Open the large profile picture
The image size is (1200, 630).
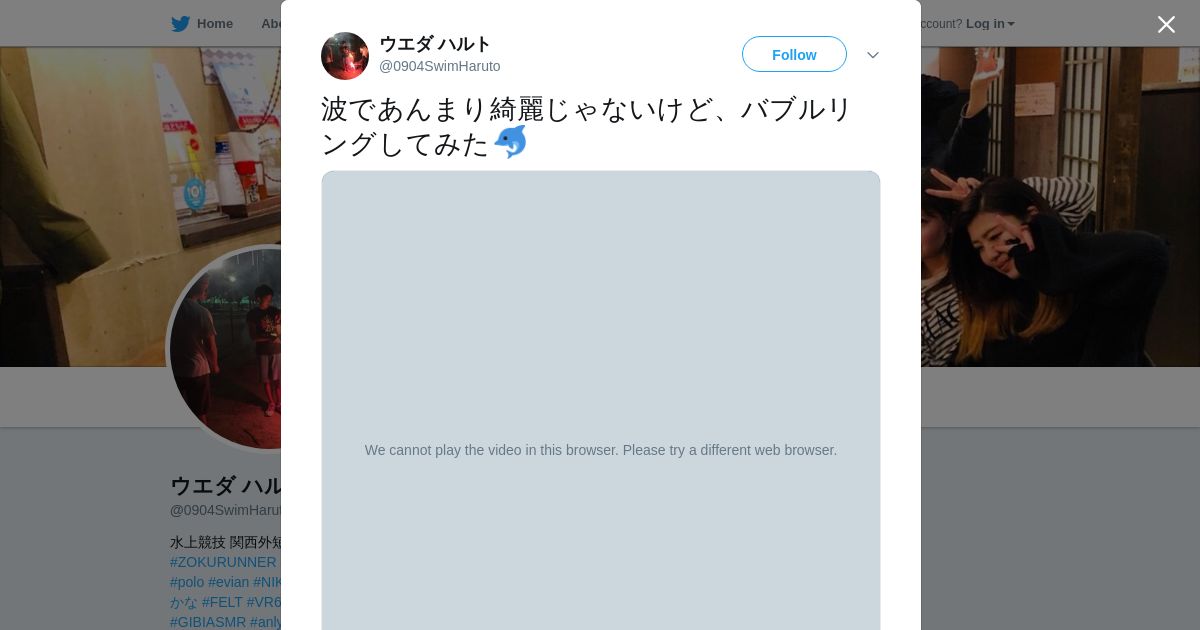[226, 348]
